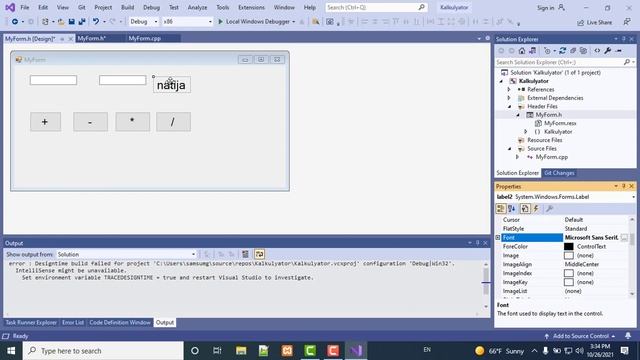Open the label2 object selector dropdown
This screenshot has height=360, width=640.
633,197
